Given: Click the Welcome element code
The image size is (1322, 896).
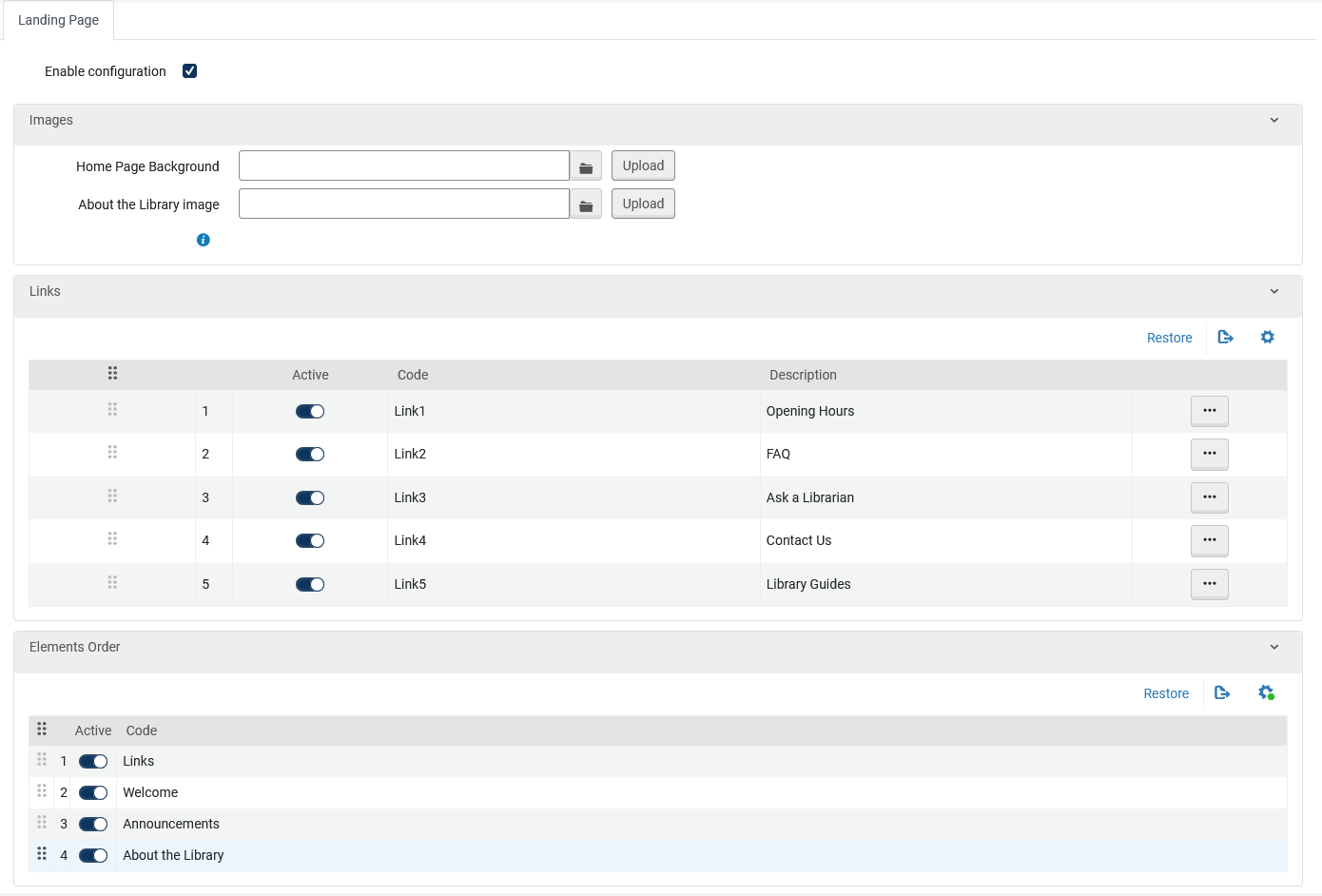Looking at the screenshot, I should click(150, 792).
